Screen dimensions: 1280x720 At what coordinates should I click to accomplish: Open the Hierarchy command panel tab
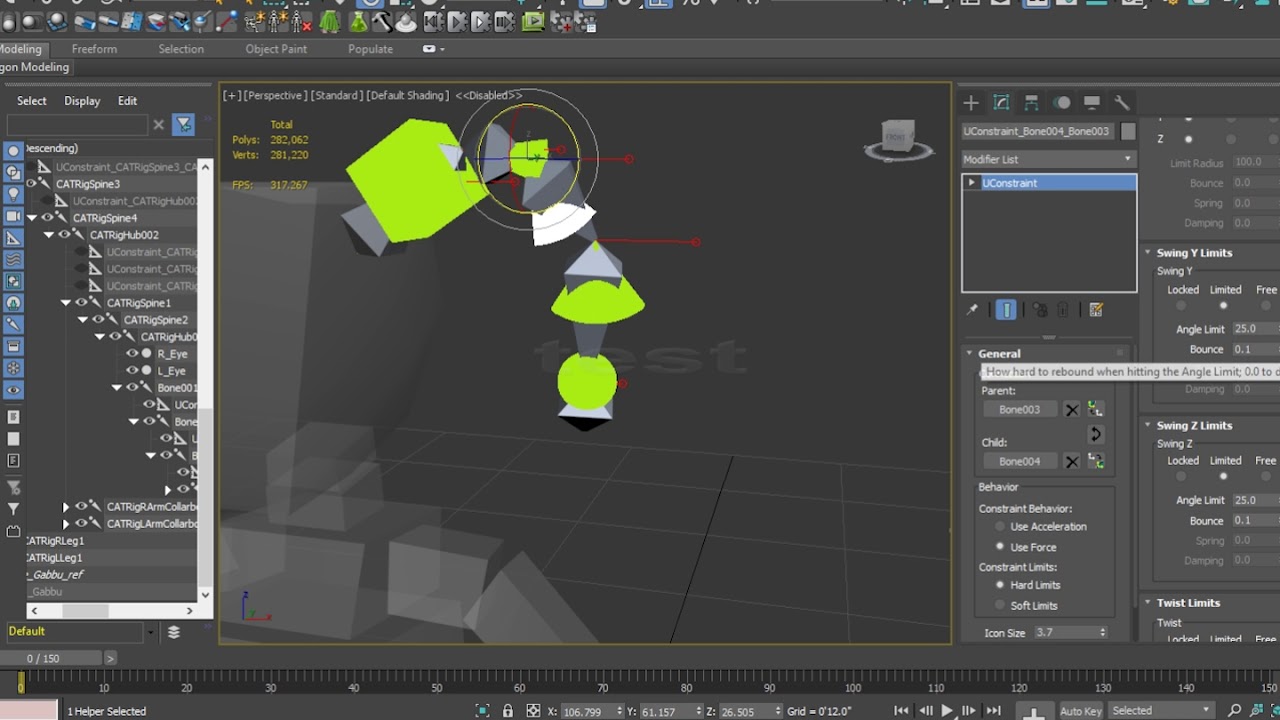(x=1031, y=103)
